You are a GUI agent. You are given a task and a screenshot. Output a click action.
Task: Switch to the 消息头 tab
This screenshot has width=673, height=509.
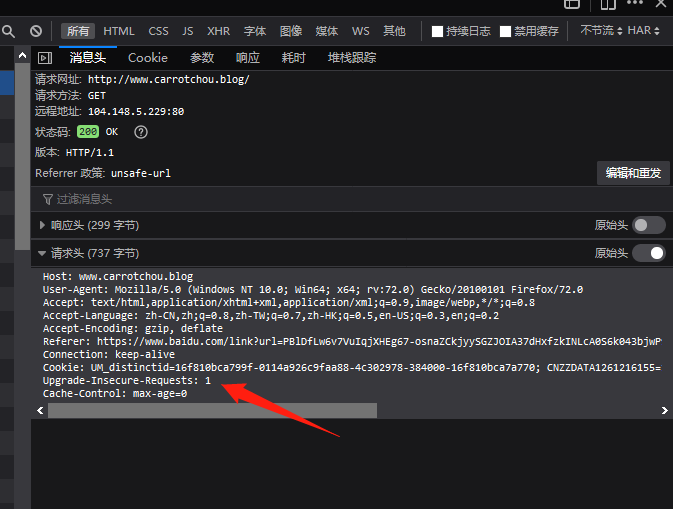tap(88, 58)
